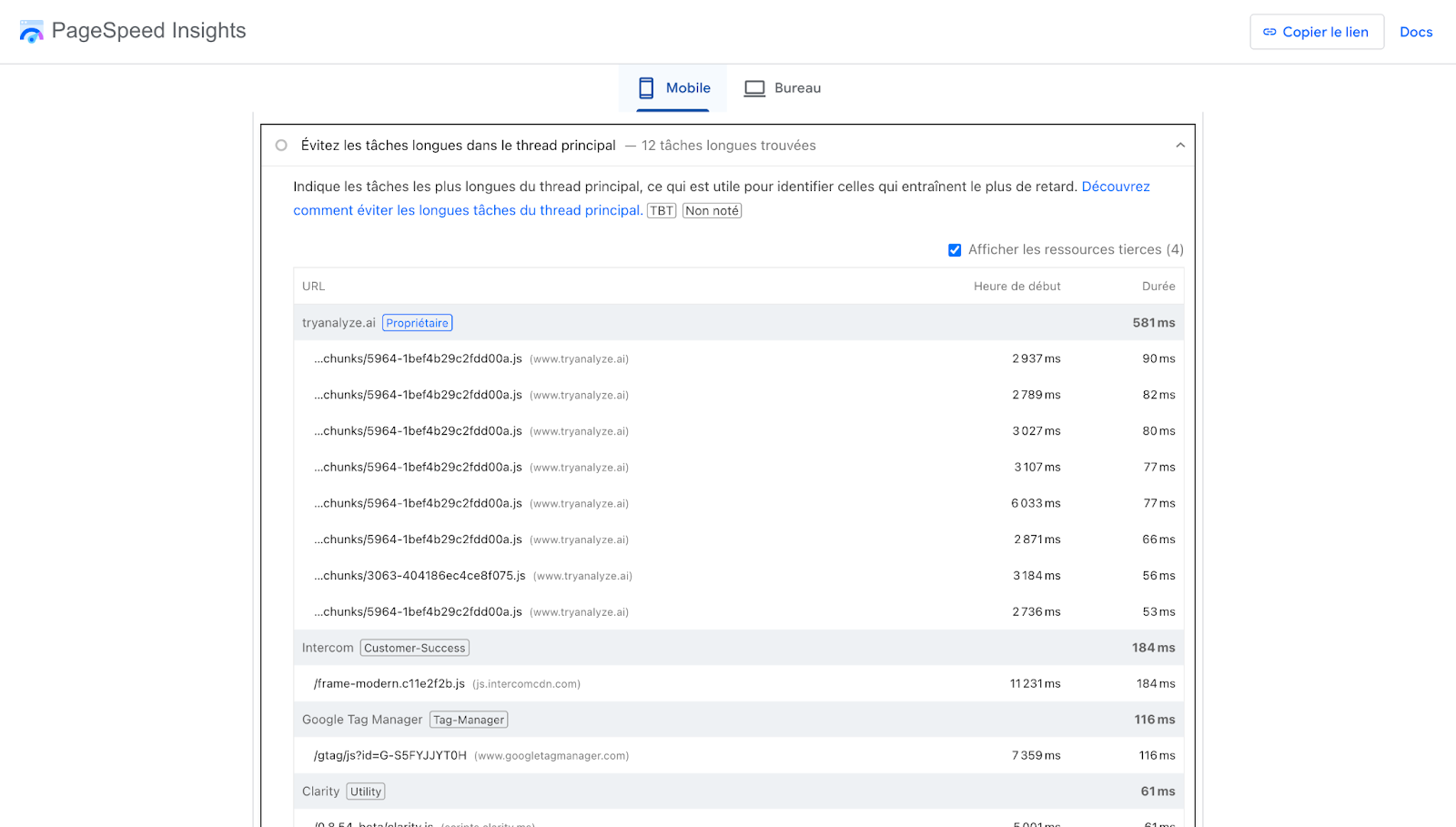
Task: Click the phone icon on the Mobile tab
Action: 646,87
